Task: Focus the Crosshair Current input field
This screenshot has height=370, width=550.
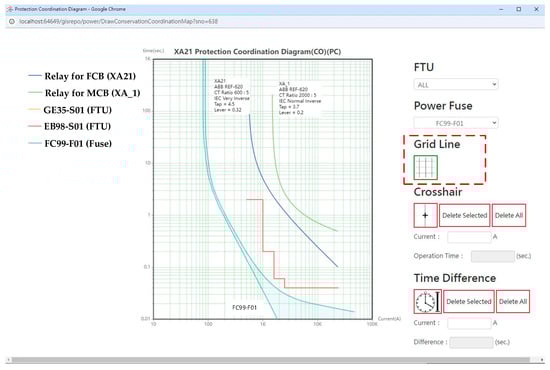Action: coord(469,237)
